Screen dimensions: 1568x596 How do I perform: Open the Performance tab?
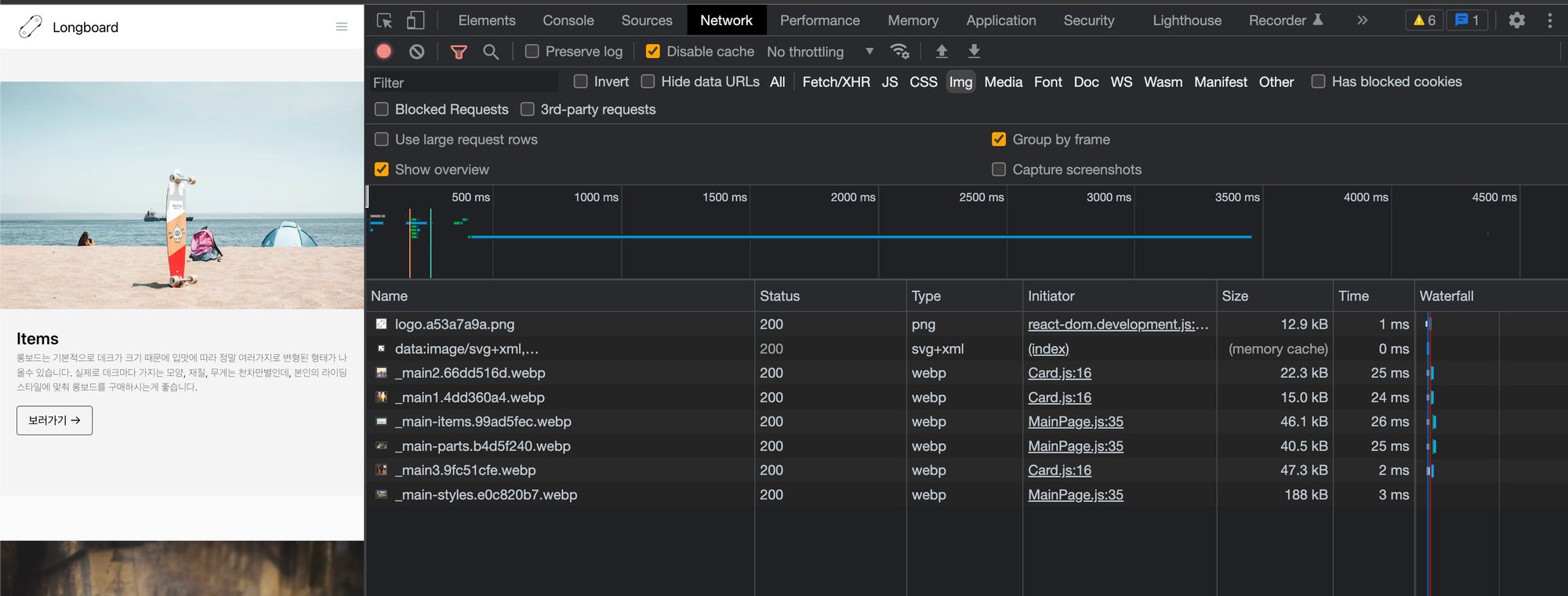tap(820, 20)
